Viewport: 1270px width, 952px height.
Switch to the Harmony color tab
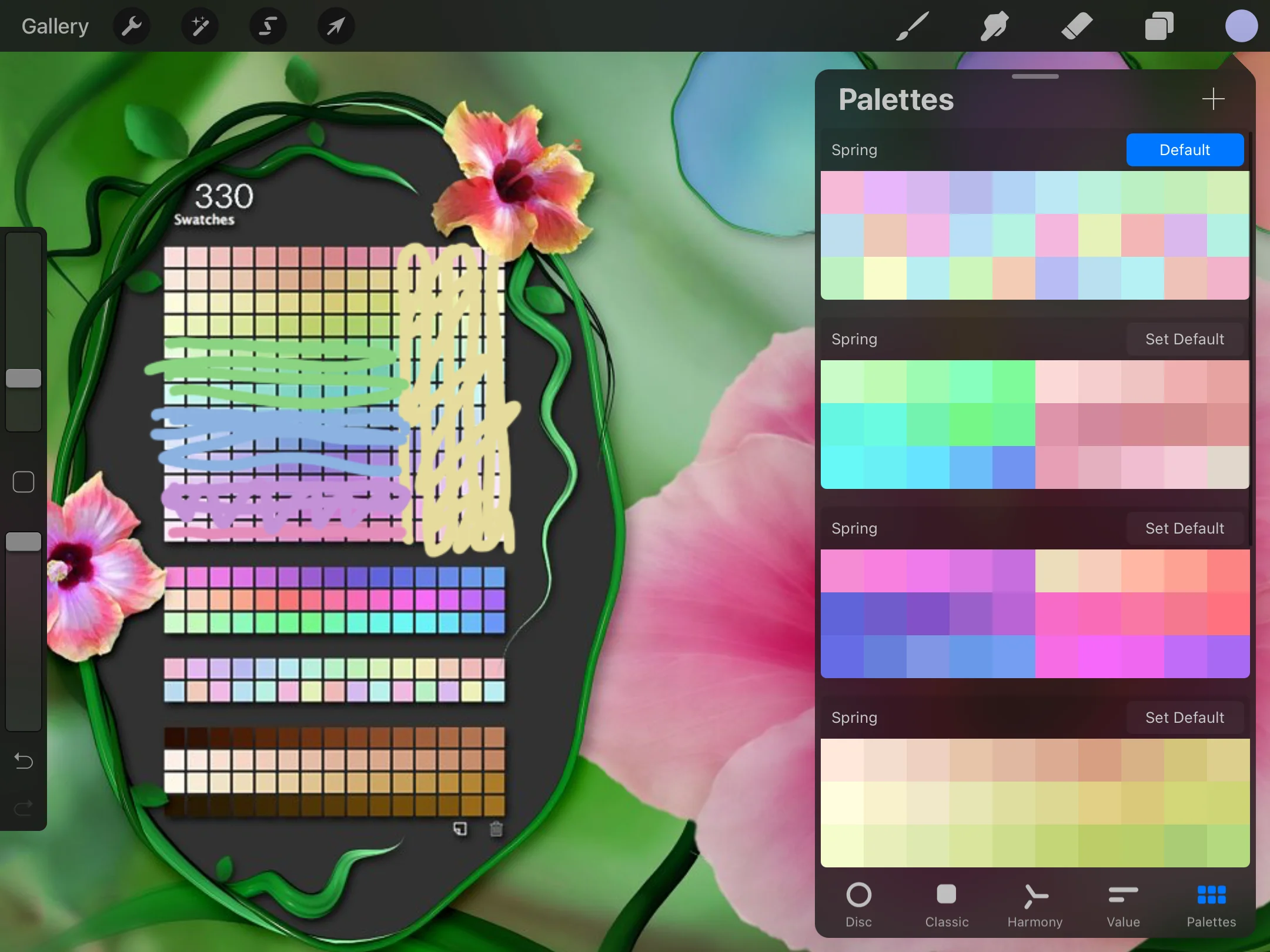(1035, 906)
